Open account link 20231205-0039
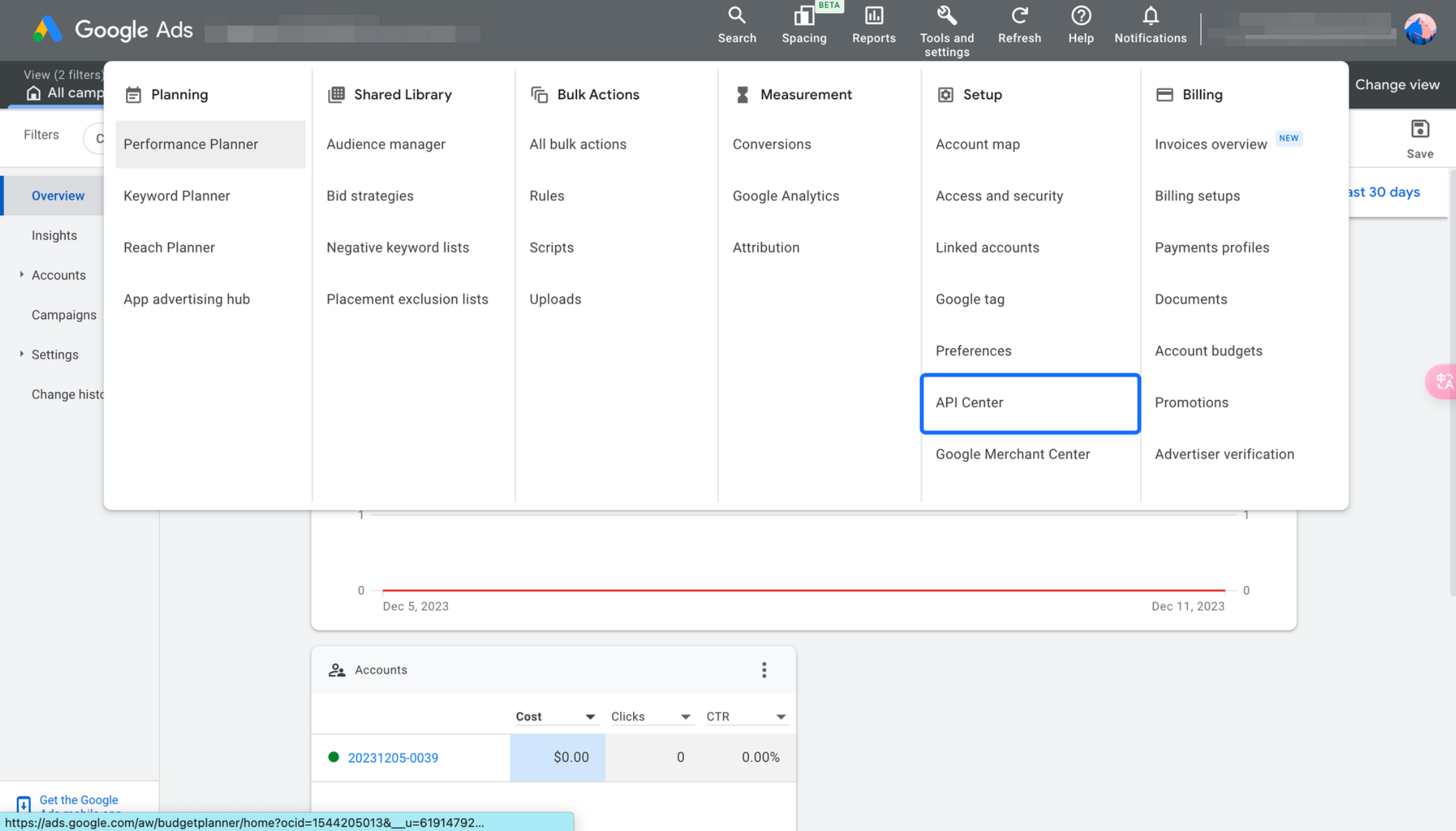Viewport: 1456px width, 831px height. tap(392, 757)
